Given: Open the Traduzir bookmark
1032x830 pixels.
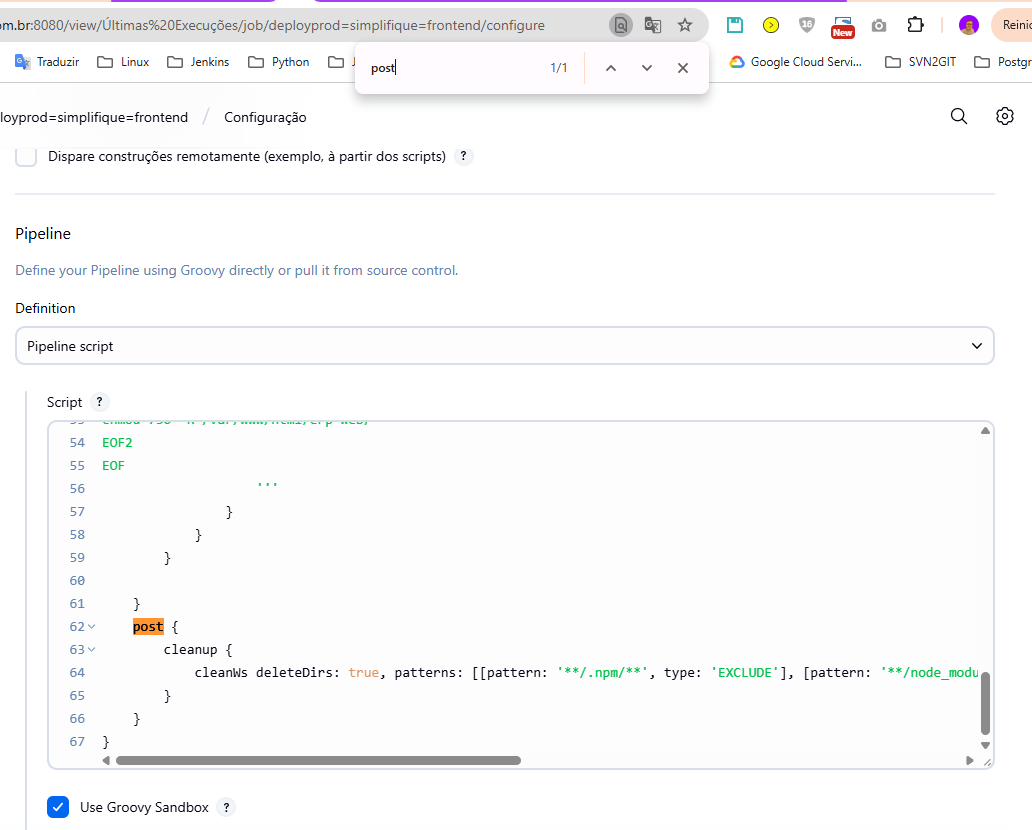Looking at the screenshot, I should pos(47,62).
